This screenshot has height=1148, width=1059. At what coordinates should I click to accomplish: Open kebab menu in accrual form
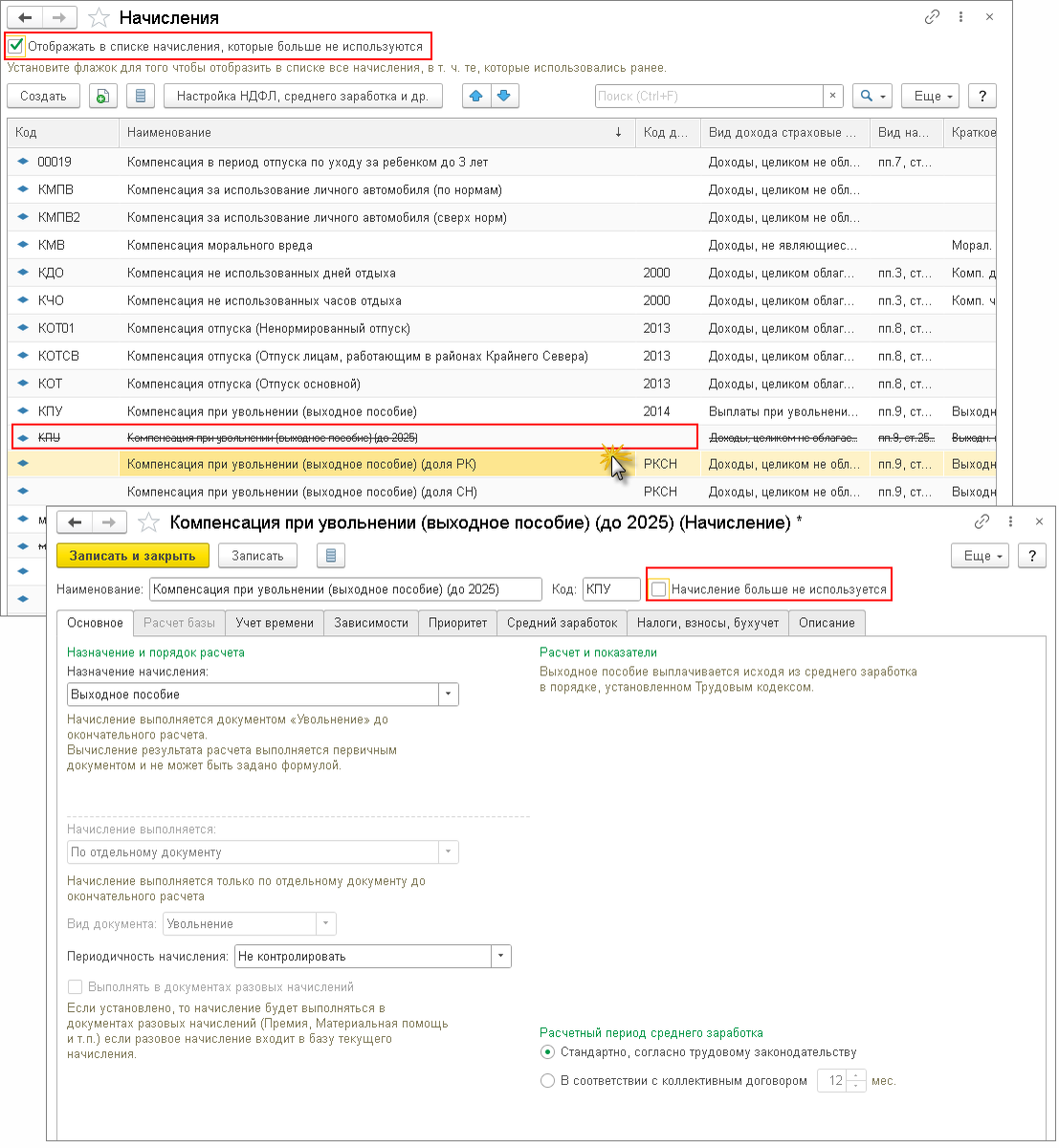(1011, 522)
